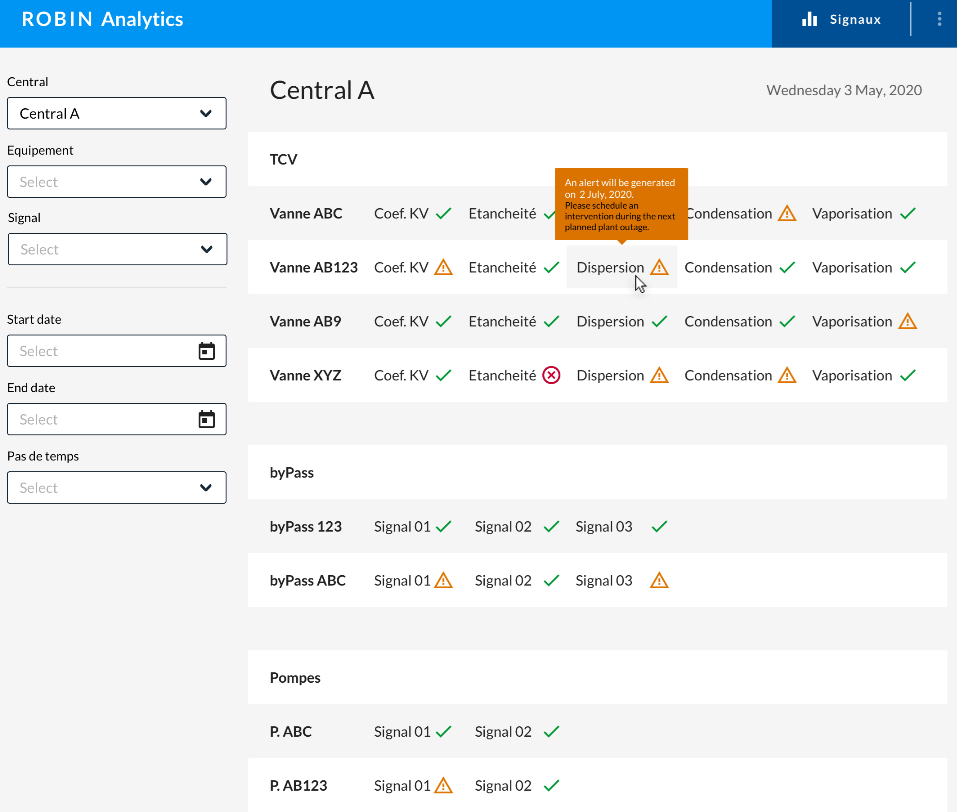
Task: Open the Start date calendar icon
Action: [207, 351]
